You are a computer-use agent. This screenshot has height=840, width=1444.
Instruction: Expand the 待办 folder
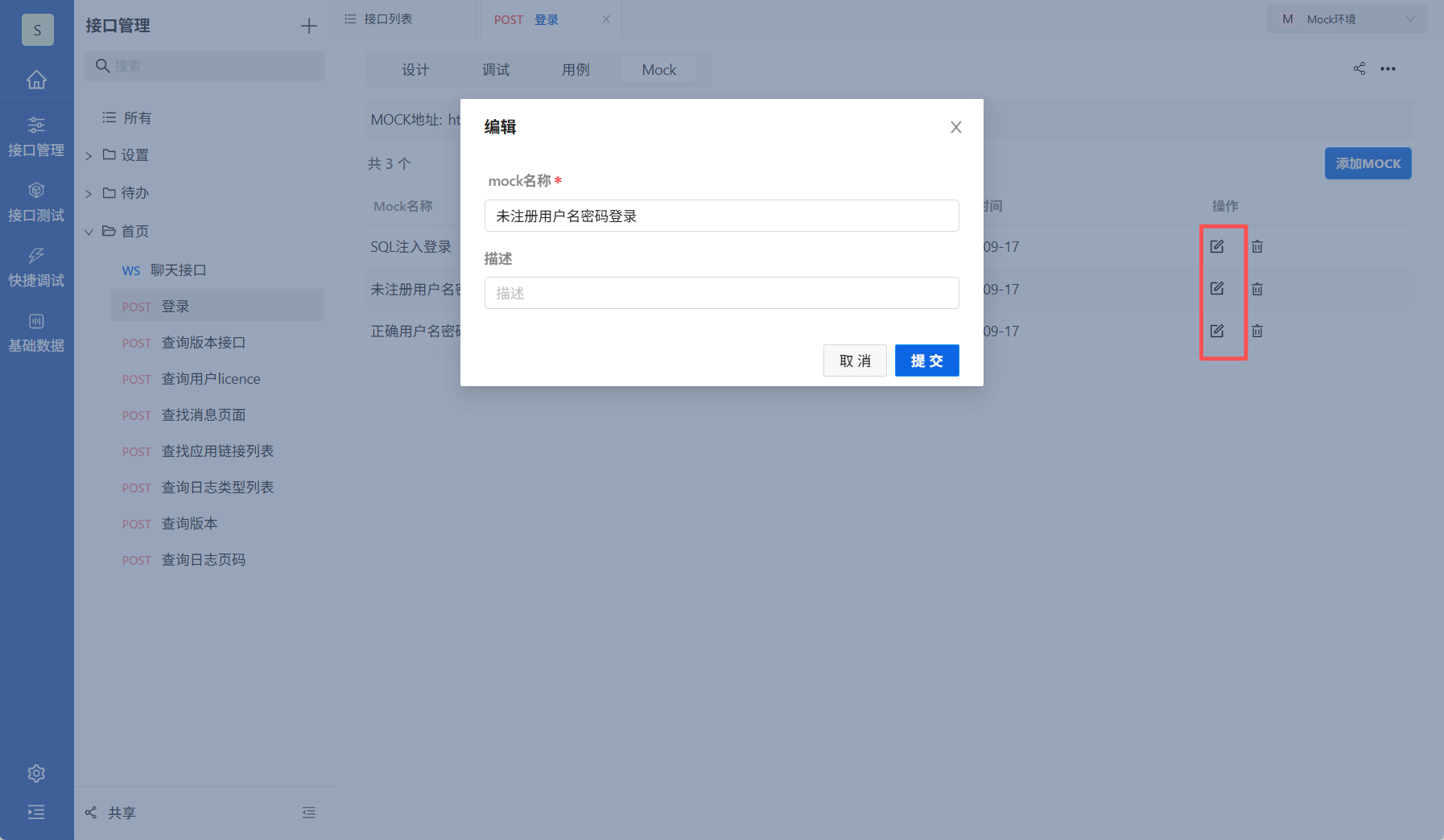click(x=89, y=192)
